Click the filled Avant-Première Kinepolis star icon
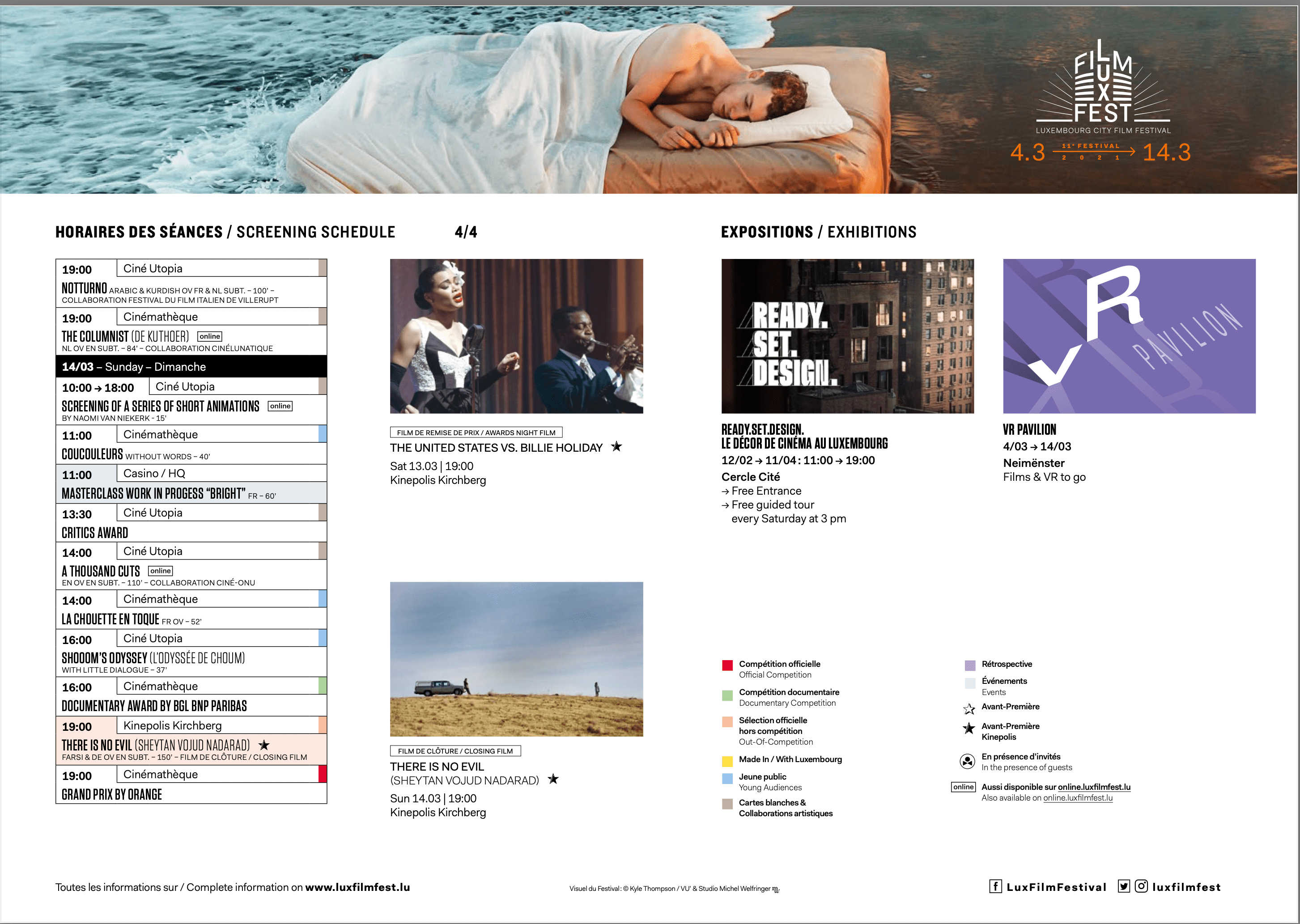 point(969,728)
